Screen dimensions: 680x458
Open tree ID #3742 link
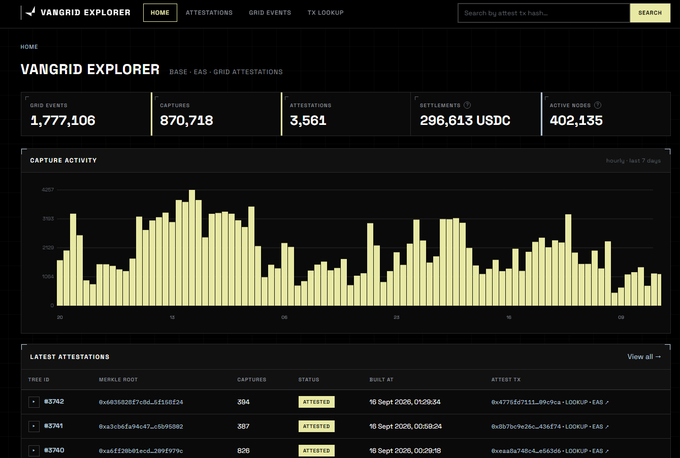tap(54, 402)
